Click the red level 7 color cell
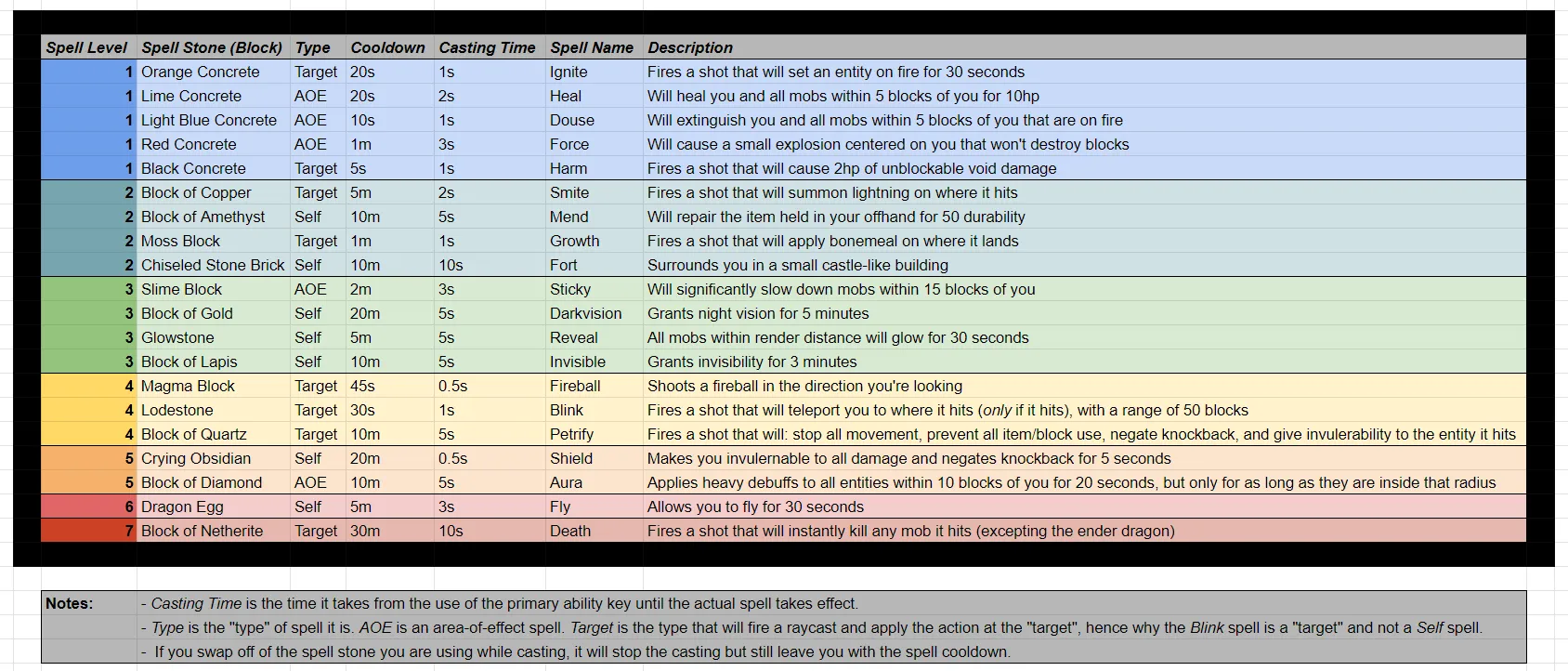The image size is (1568, 671). 89,531
